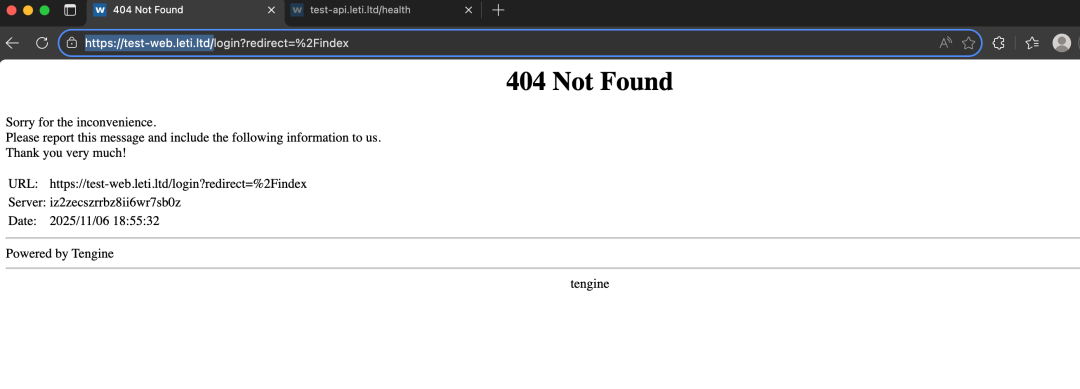The image size is (1080, 389).
Task: Click the URL value in the error table
Action: 178,184
